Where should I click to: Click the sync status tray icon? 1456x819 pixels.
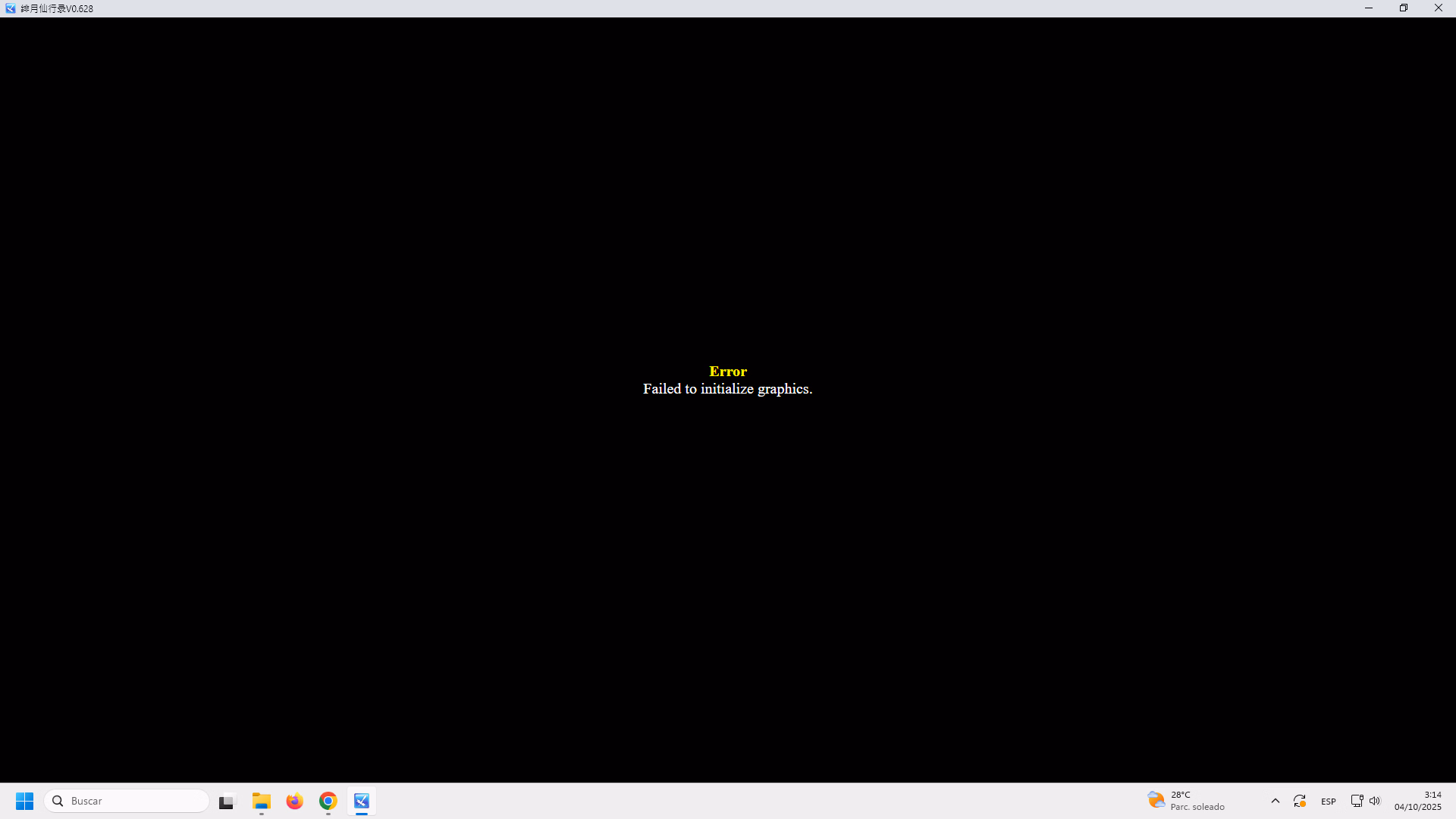1300,801
